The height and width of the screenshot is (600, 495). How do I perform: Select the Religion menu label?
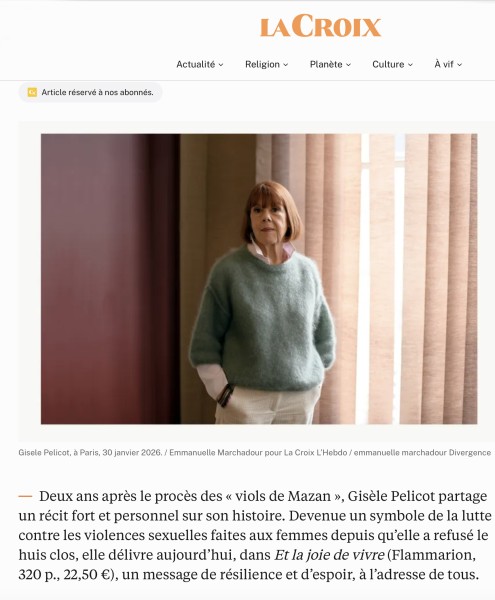[x=262, y=64]
